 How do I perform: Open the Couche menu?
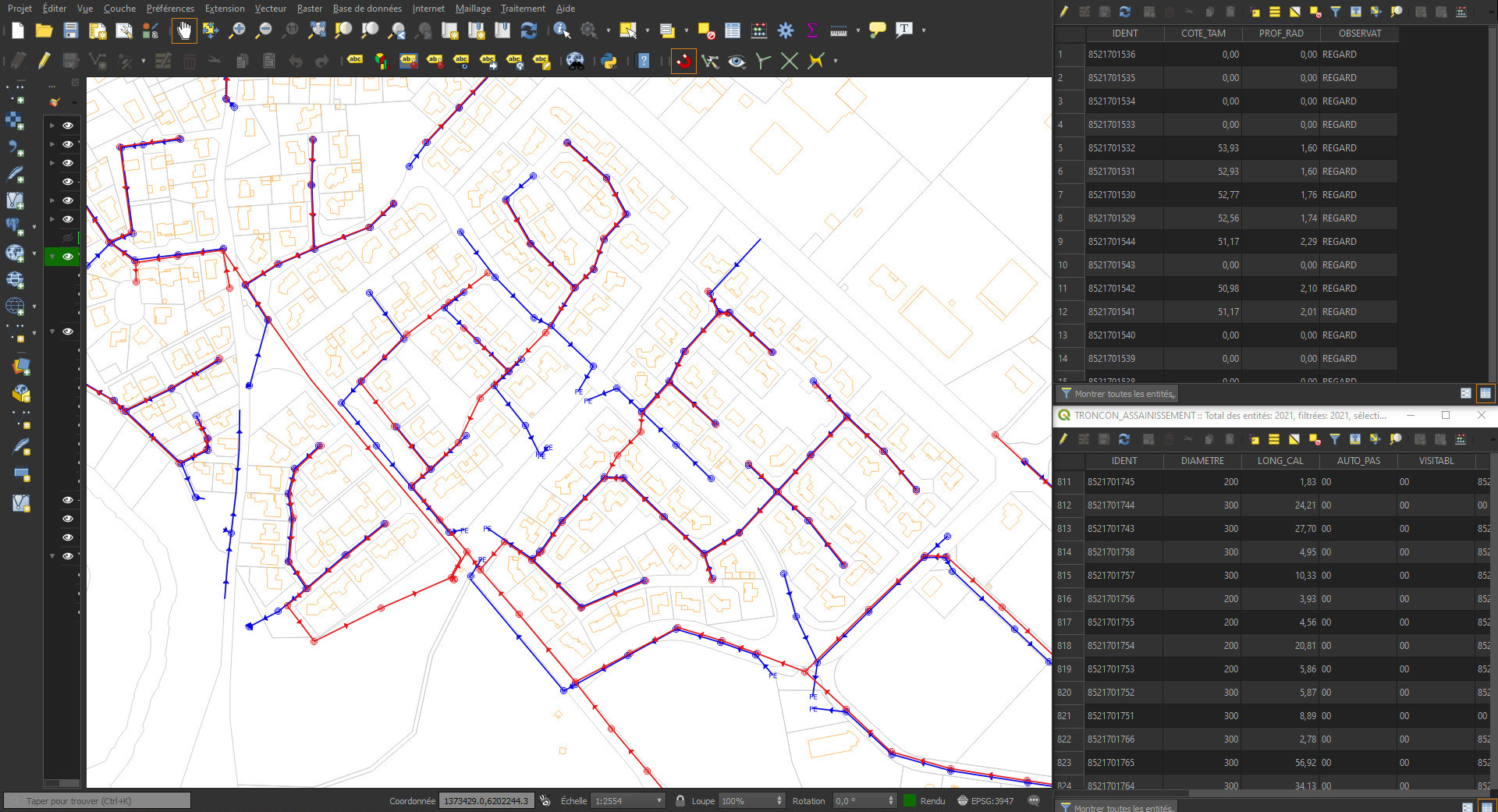tap(119, 9)
